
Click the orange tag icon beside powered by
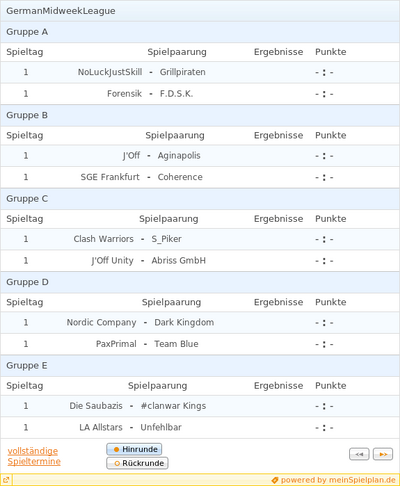pyautogui.click(x=275, y=480)
